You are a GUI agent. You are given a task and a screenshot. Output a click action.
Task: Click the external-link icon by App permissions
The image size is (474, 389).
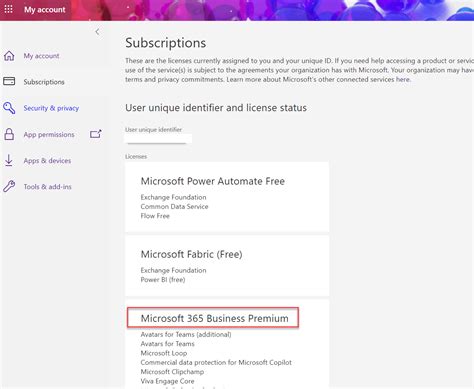96,134
